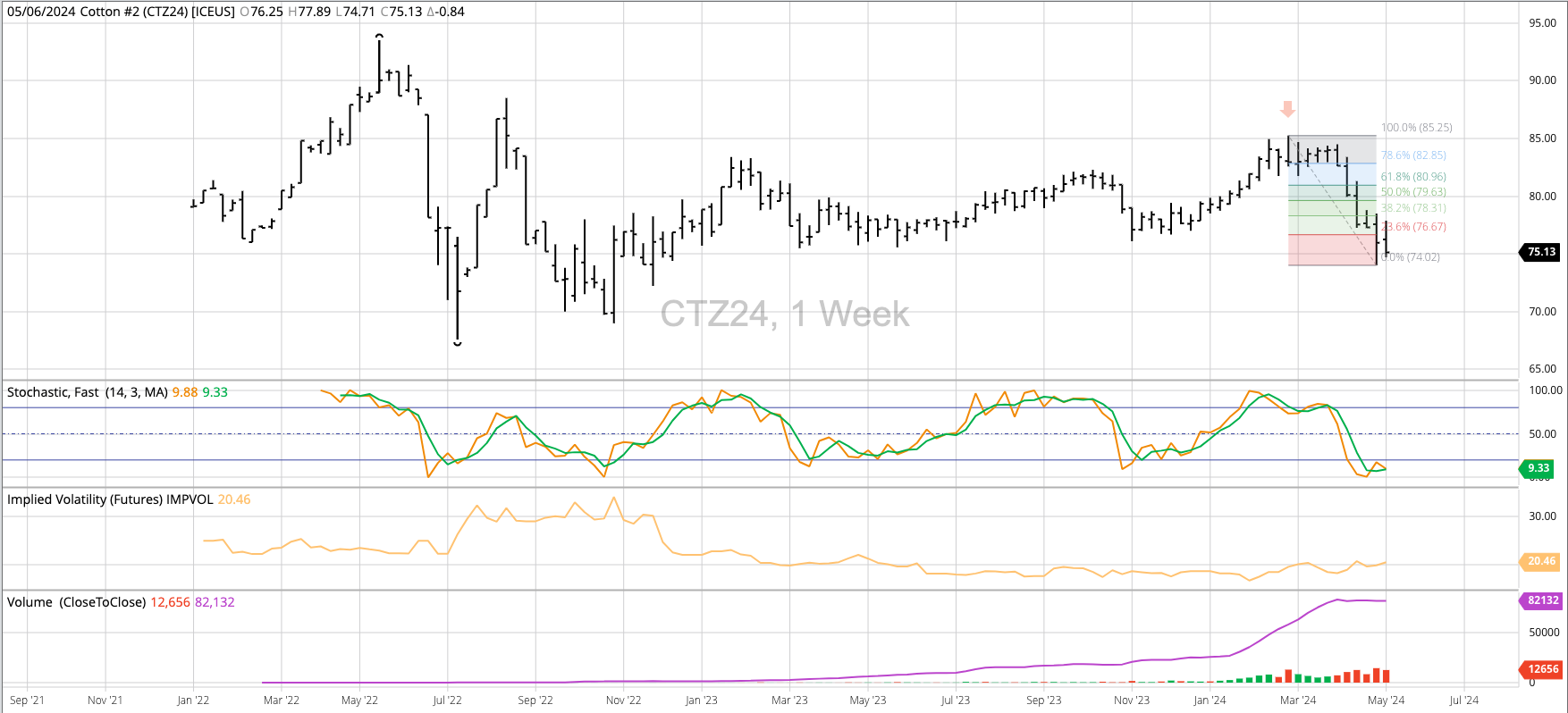Click the Jan '22 date on time axis

(x=192, y=700)
